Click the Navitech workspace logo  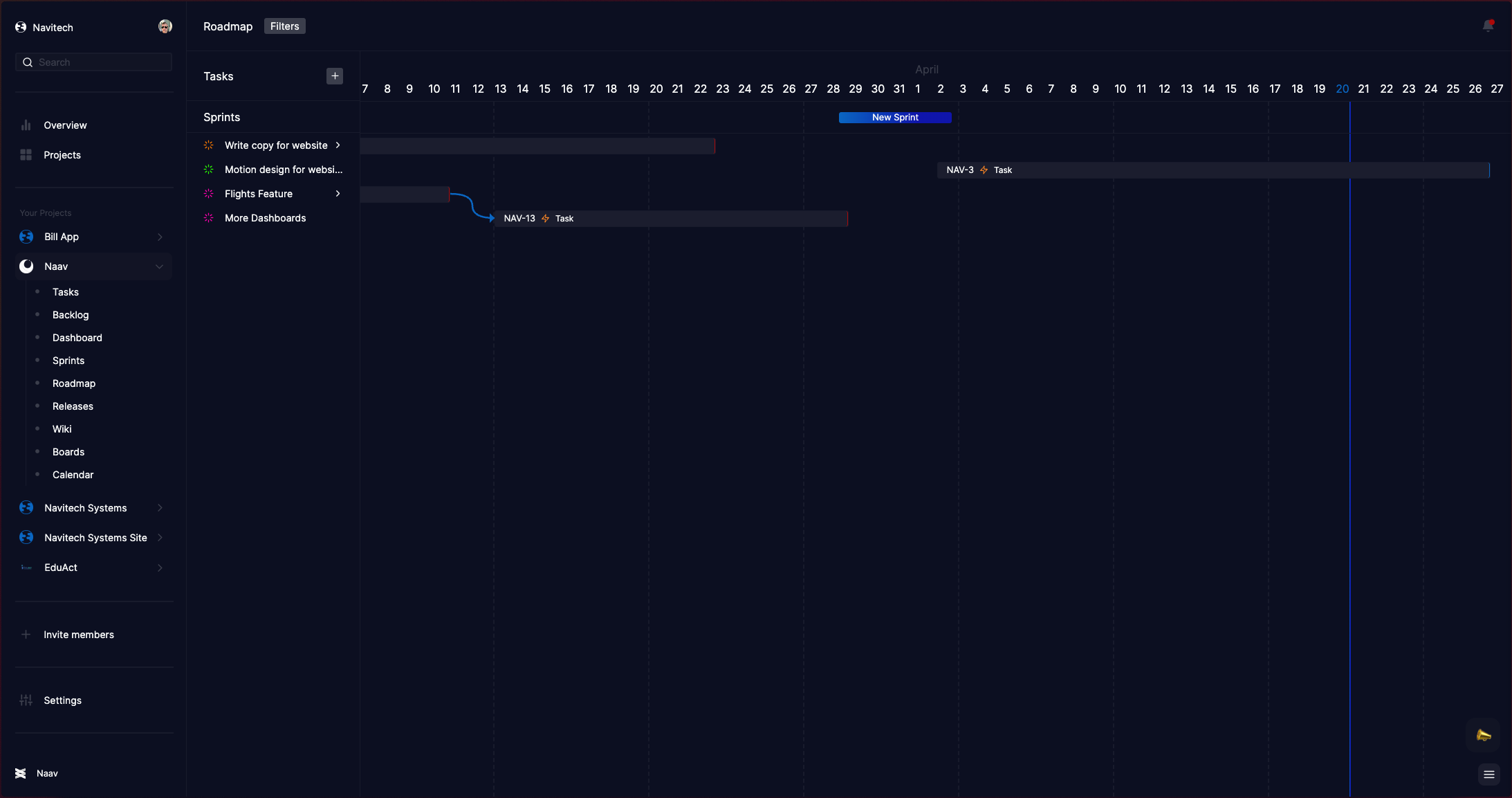tap(21, 28)
